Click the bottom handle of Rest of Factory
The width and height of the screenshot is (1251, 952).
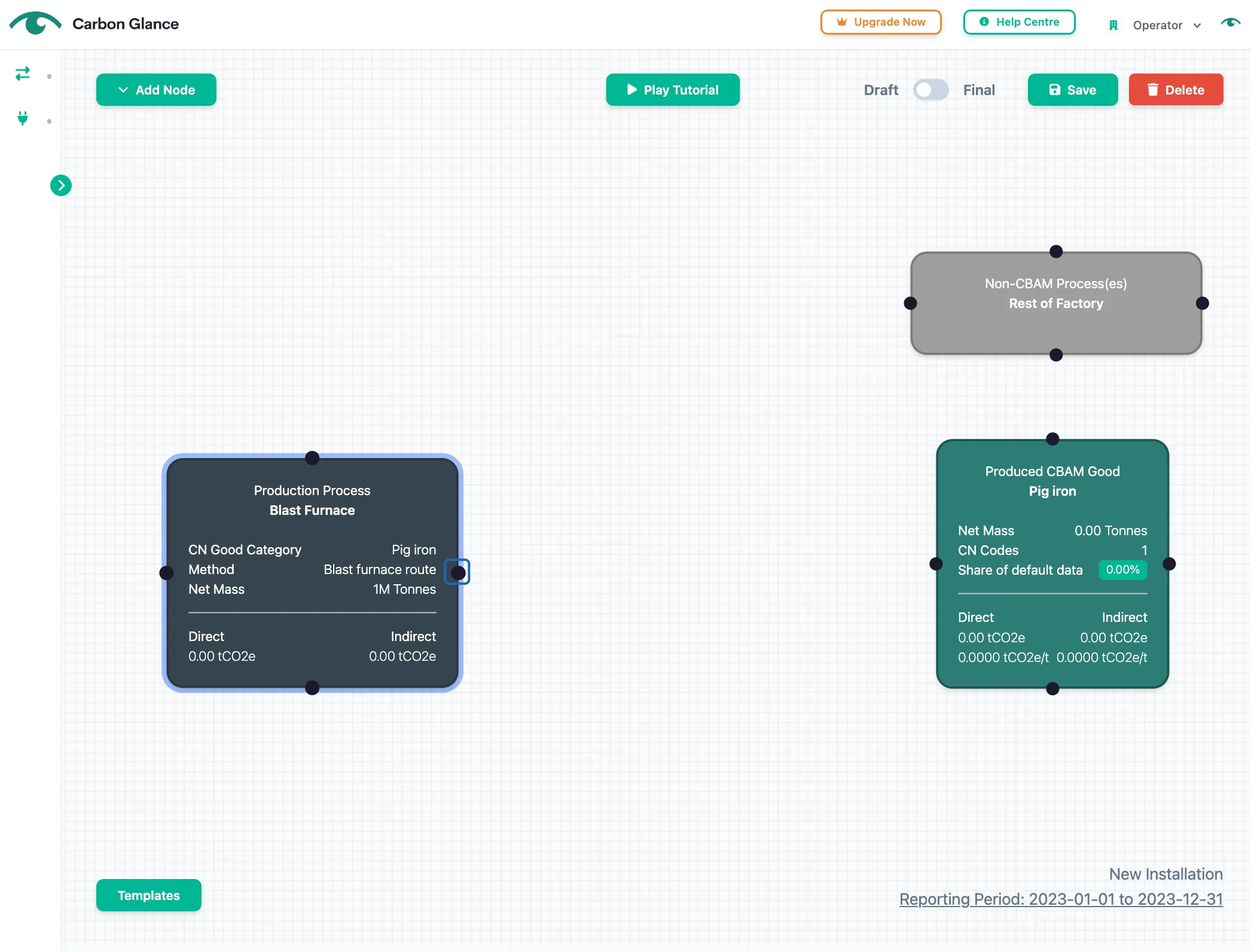(x=1056, y=355)
